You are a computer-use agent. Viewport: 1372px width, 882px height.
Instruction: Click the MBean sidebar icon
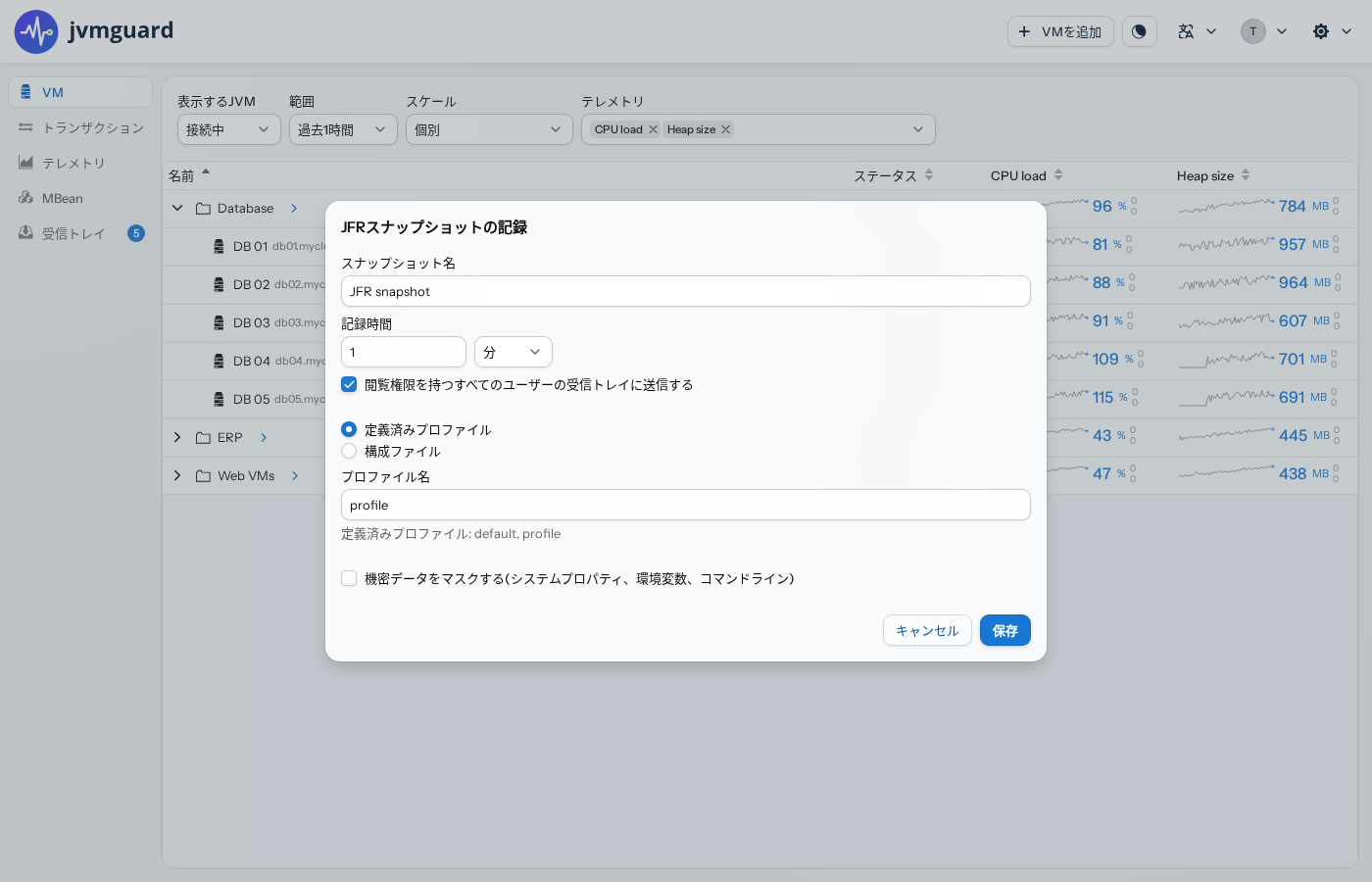[x=25, y=198]
